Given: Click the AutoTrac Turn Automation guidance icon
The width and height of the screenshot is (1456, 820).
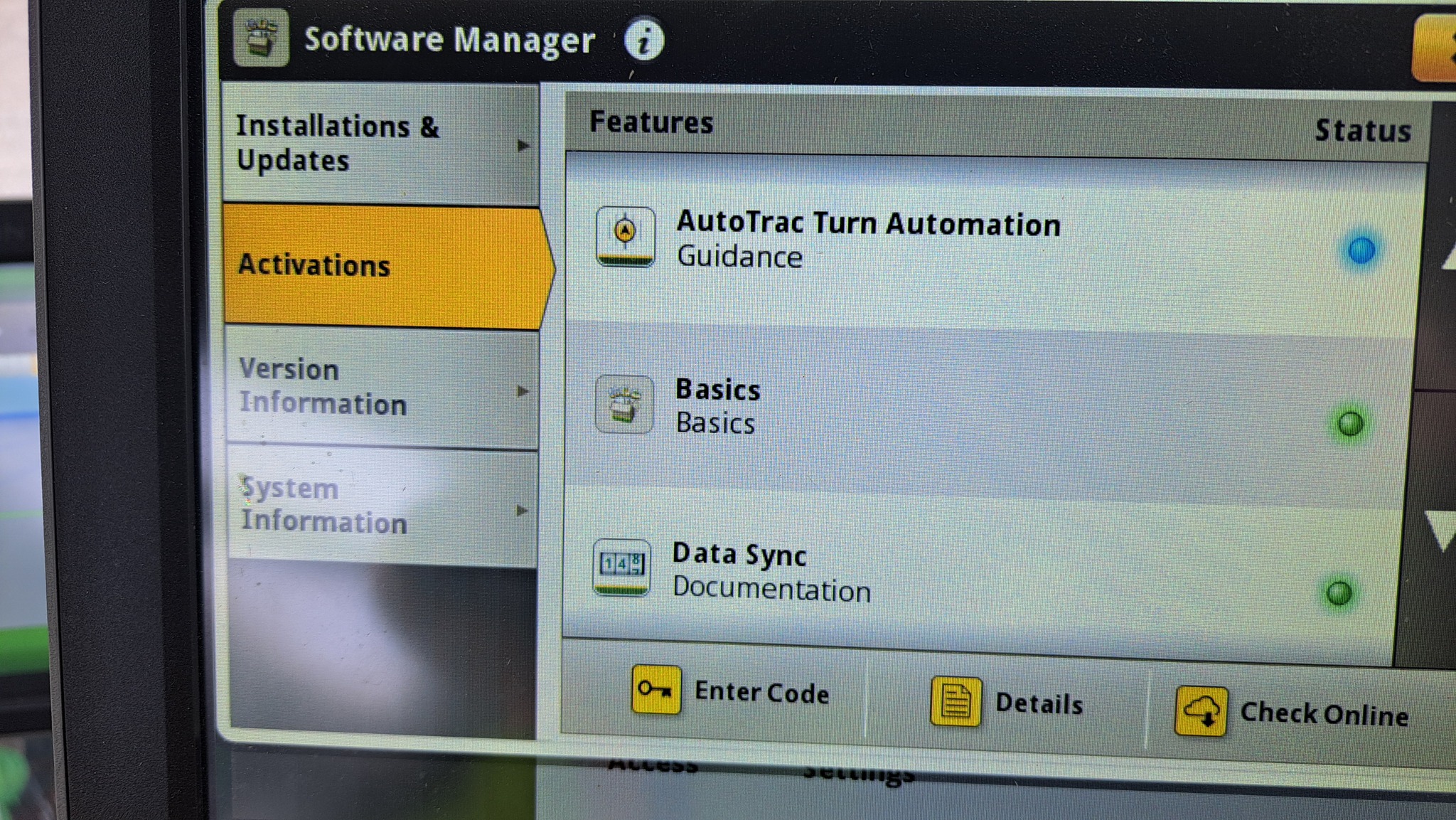Looking at the screenshot, I should pos(625,236).
